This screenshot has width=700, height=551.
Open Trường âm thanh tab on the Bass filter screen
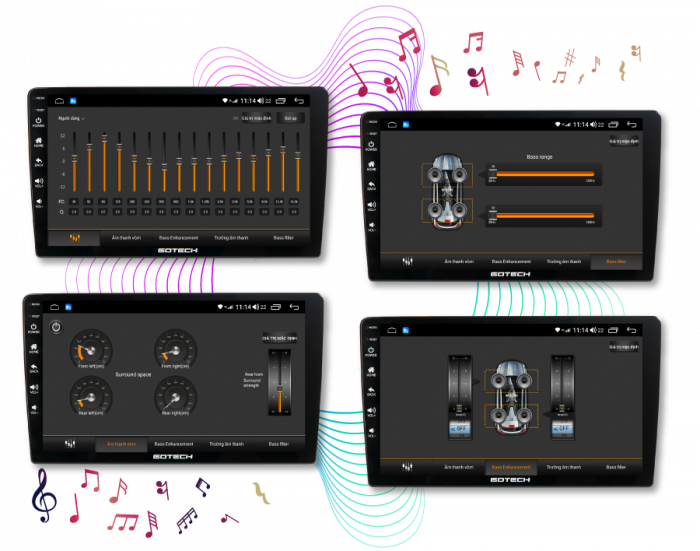tap(565, 261)
